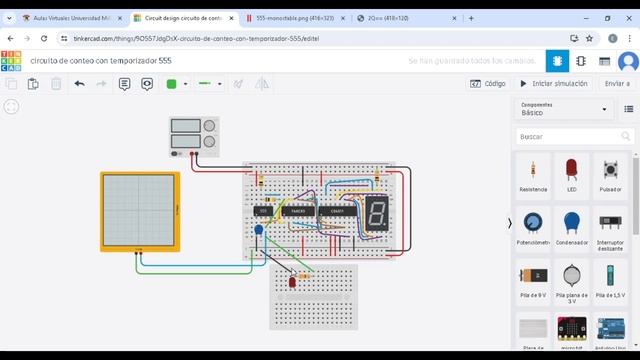Click the red LED on small breadboard
The image size is (640, 360).
click(x=292, y=282)
